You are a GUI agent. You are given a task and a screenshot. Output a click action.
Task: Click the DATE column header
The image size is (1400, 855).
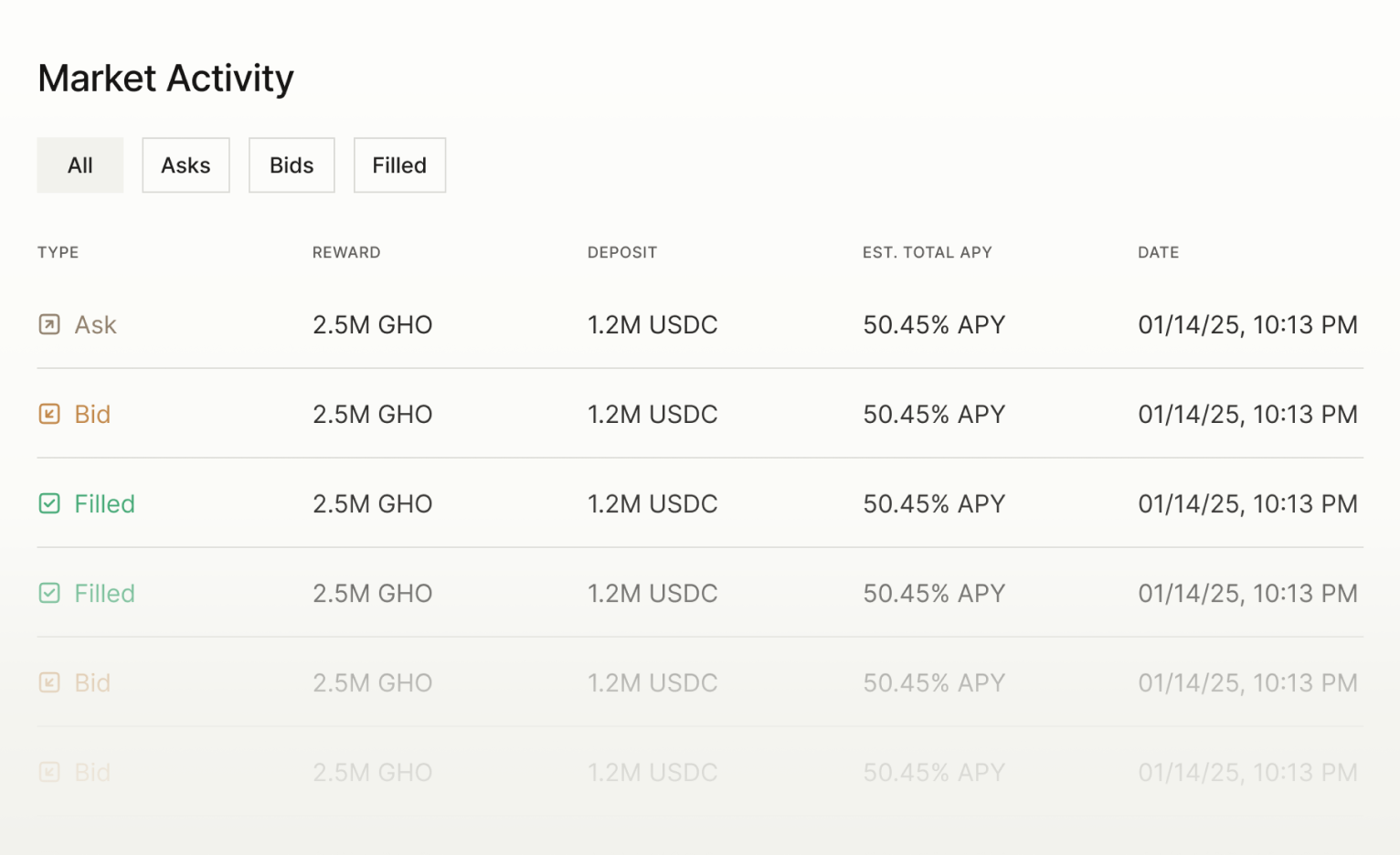tap(1158, 252)
